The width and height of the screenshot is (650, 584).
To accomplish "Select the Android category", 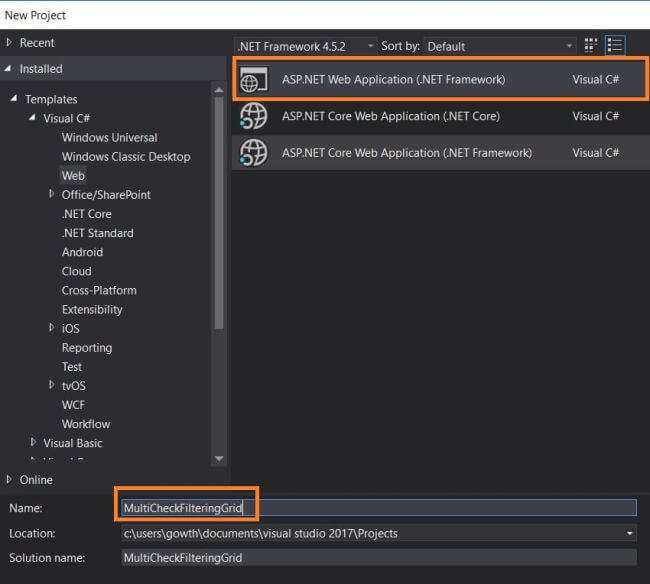I will click(82, 252).
